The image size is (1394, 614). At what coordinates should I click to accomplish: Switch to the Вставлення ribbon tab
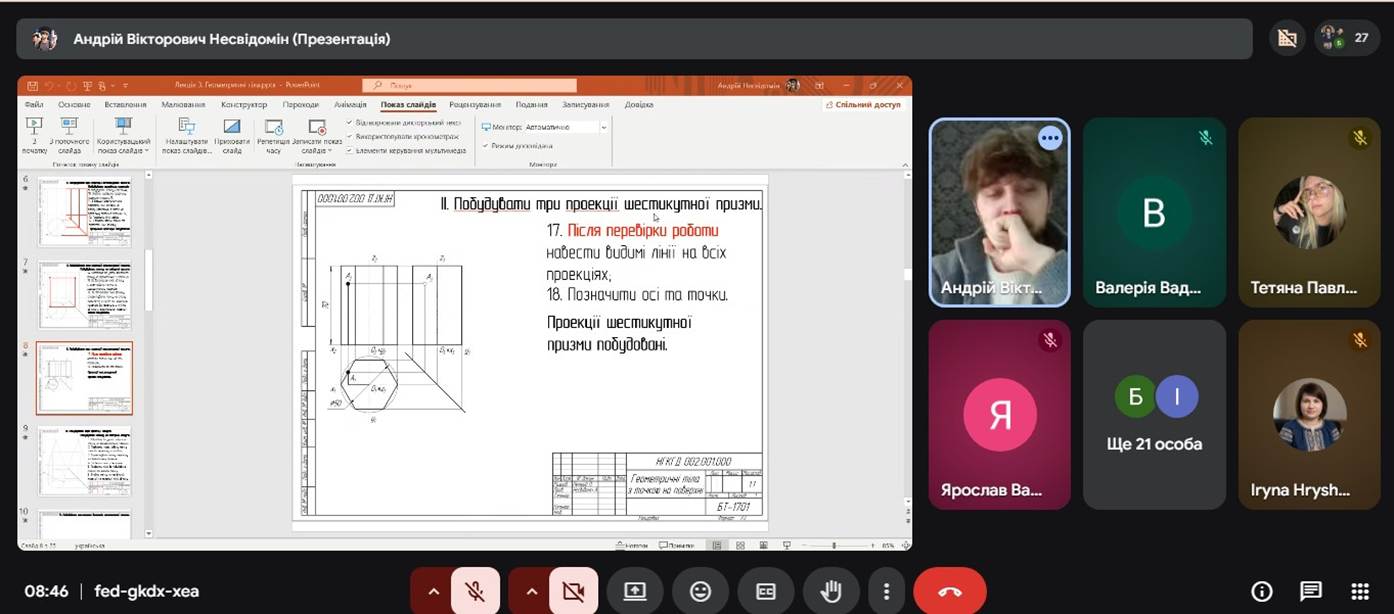coord(125,104)
